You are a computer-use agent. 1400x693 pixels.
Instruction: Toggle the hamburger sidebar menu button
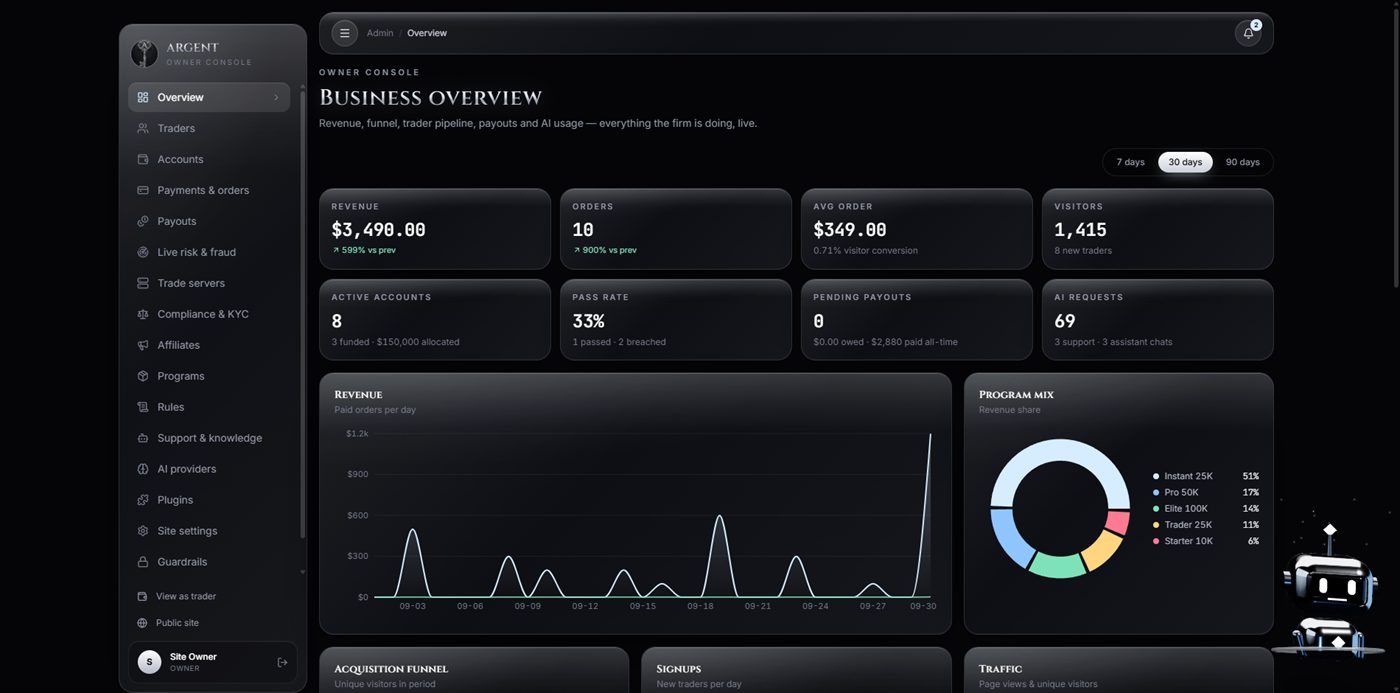(345, 33)
